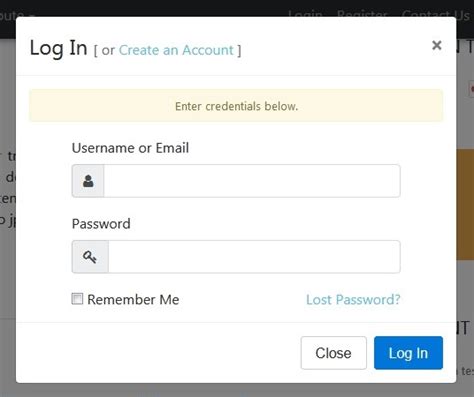474x397 pixels.
Task: Click the Log In dialog heading
Action: click(59, 48)
